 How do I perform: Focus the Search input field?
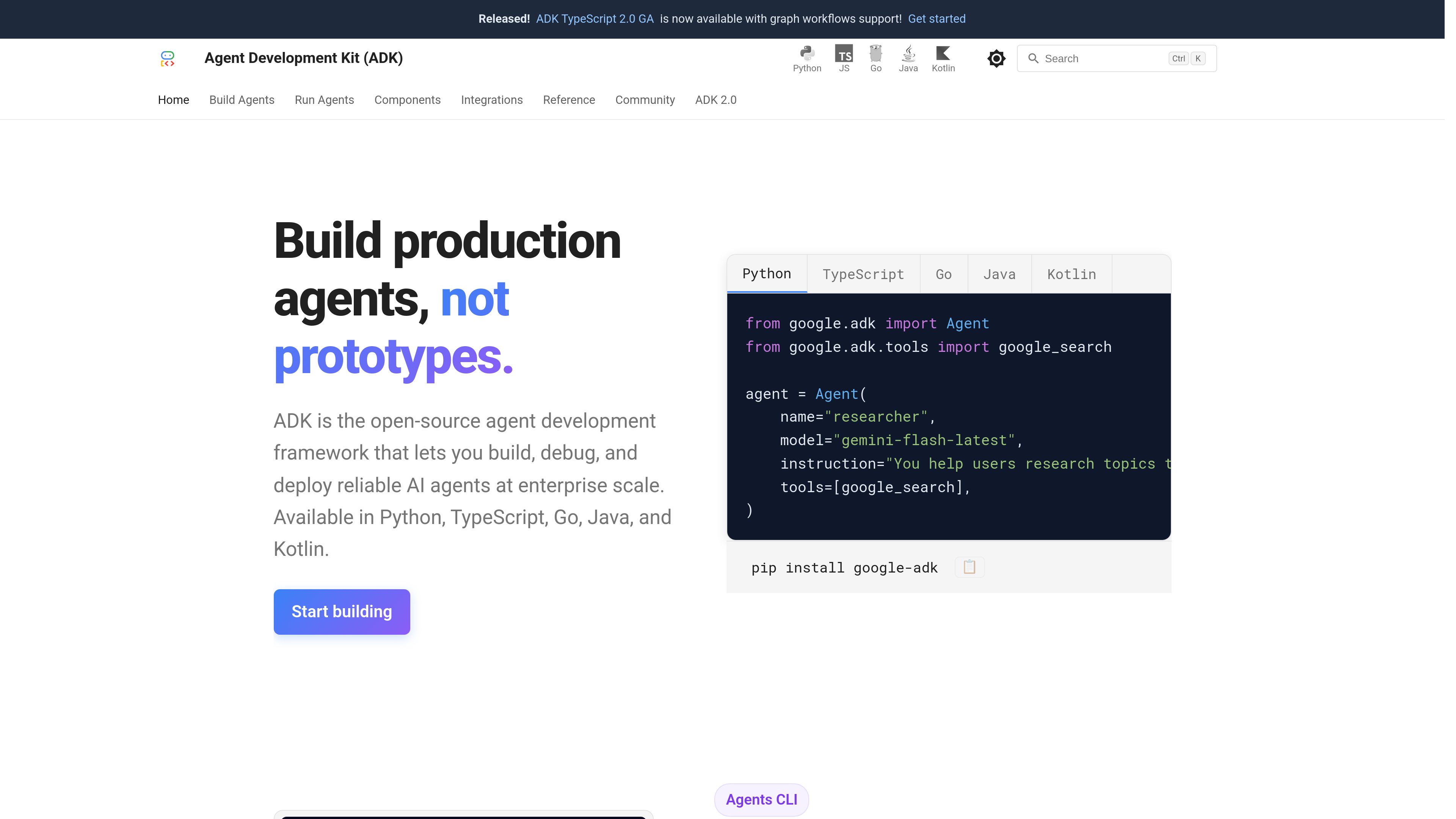[1116, 58]
